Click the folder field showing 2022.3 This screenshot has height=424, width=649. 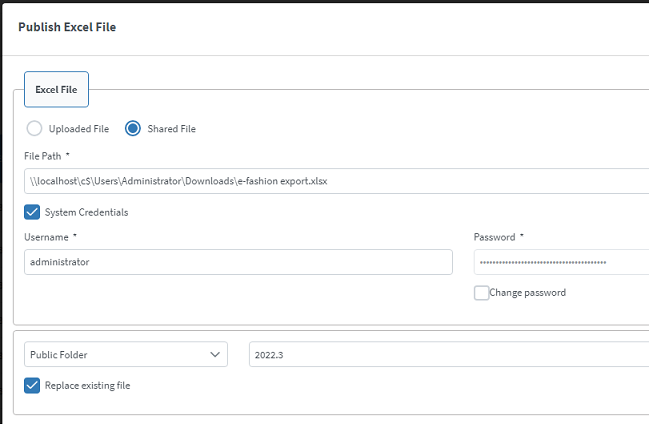[x=449, y=354]
